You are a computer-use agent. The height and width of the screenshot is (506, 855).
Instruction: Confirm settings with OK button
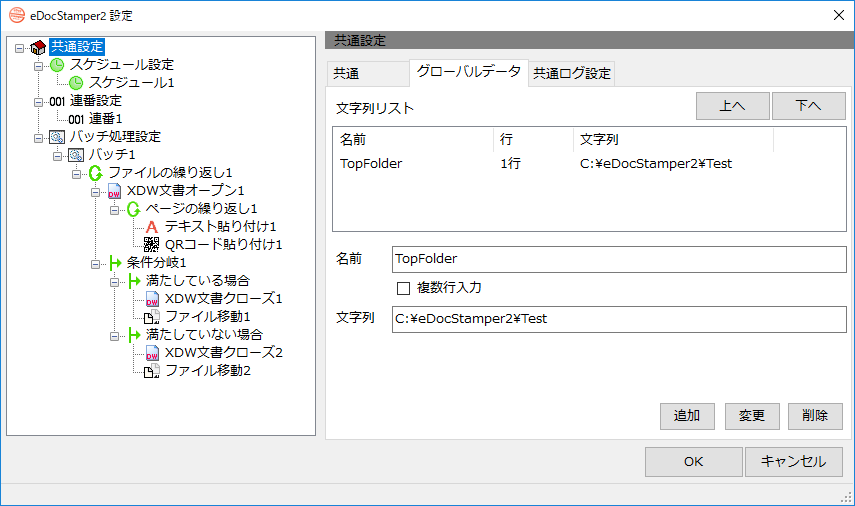(694, 462)
